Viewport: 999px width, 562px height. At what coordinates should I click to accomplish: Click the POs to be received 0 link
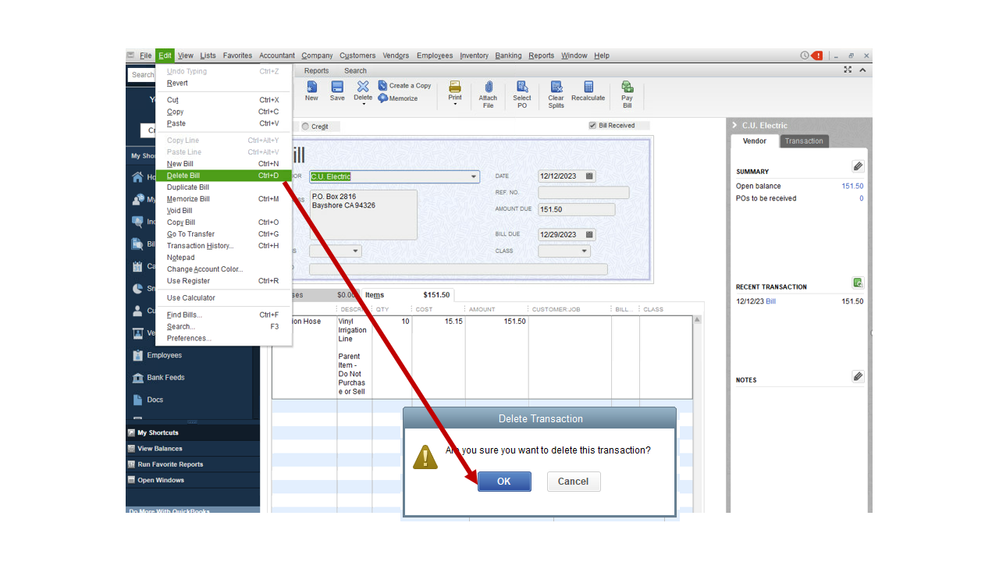861,199
